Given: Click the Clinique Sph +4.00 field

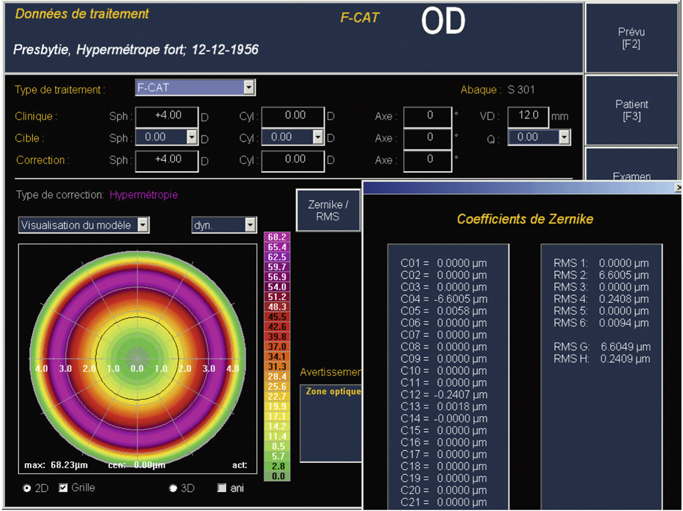Looking at the screenshot, I should (165, 115).
